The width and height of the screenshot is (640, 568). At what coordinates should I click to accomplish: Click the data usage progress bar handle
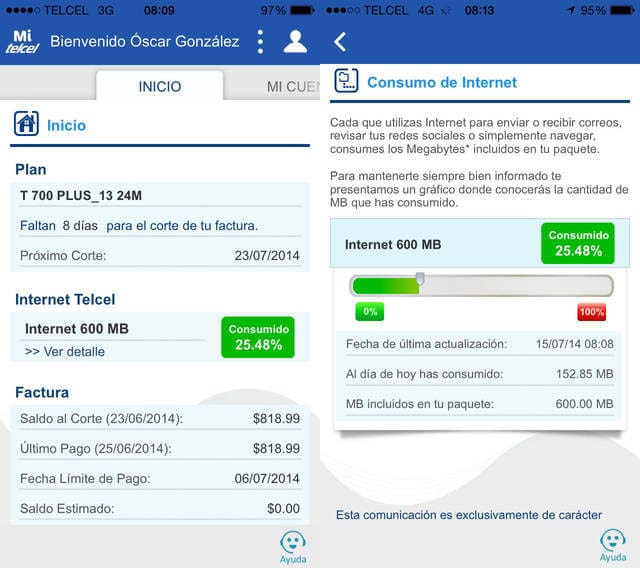420,279
